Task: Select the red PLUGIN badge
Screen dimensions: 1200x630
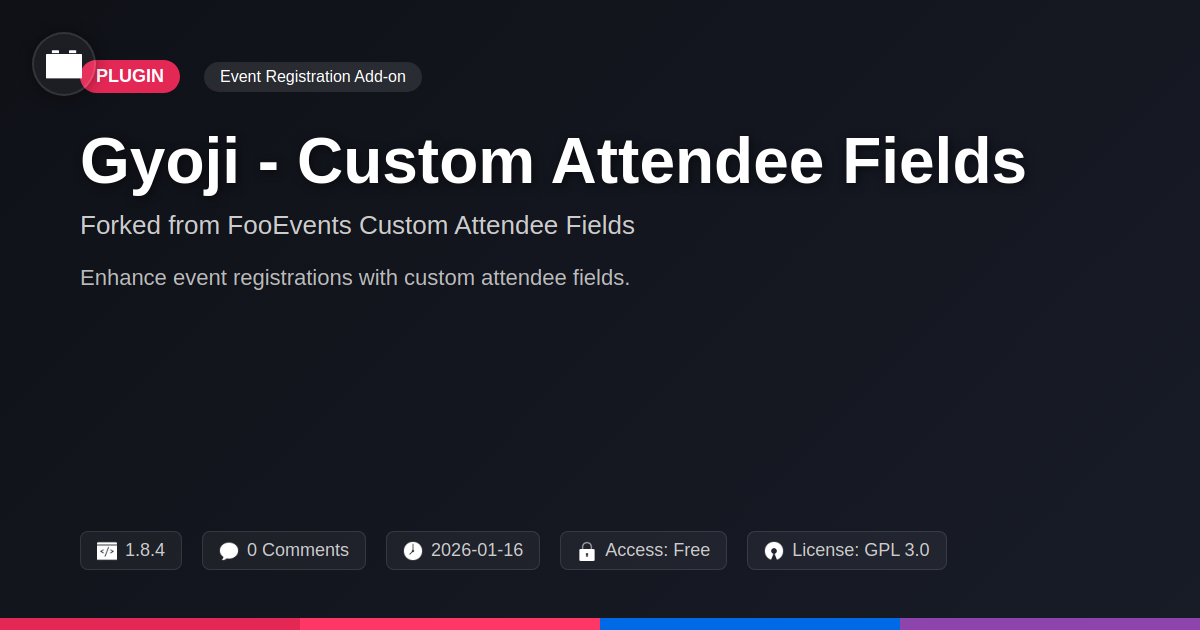Action: 130,76
